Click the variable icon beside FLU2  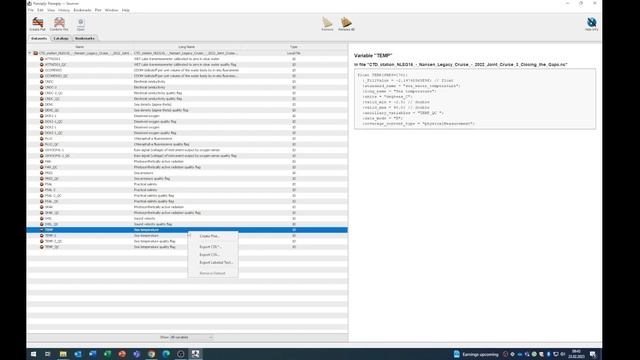pos(42,139)
